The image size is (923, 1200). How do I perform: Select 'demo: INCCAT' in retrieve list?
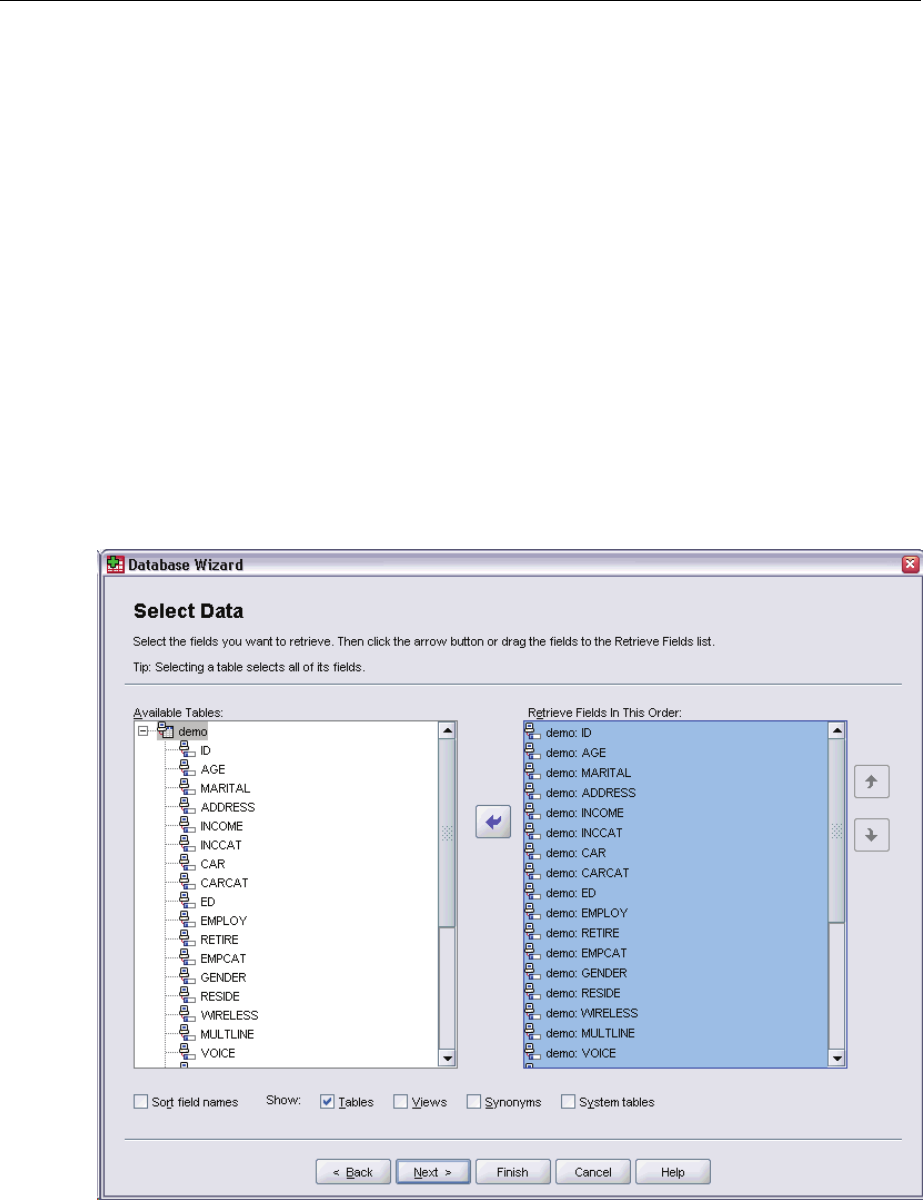click(x=585, y=832)
